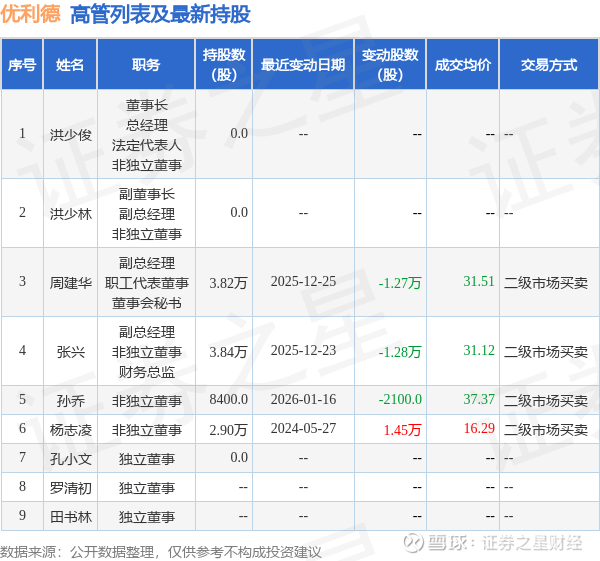Click the red change value 1.45万
600x561 pixels.
pos(402,430)
